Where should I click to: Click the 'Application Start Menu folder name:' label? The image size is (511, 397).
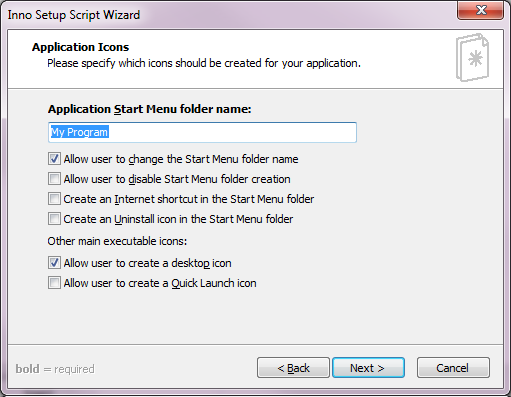click(x=149, y=109)
